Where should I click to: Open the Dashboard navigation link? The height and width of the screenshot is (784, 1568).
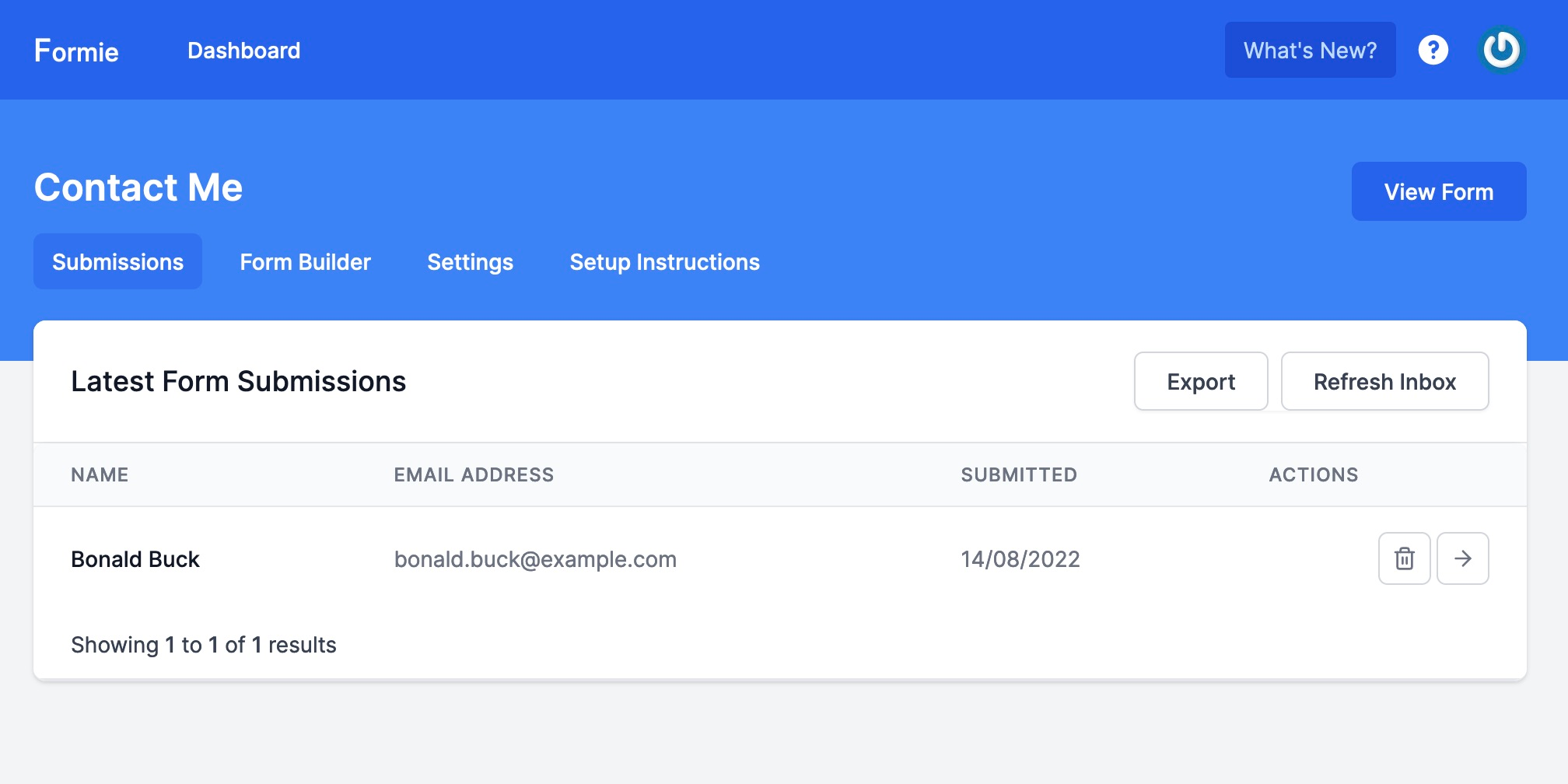tap(243, 51)
